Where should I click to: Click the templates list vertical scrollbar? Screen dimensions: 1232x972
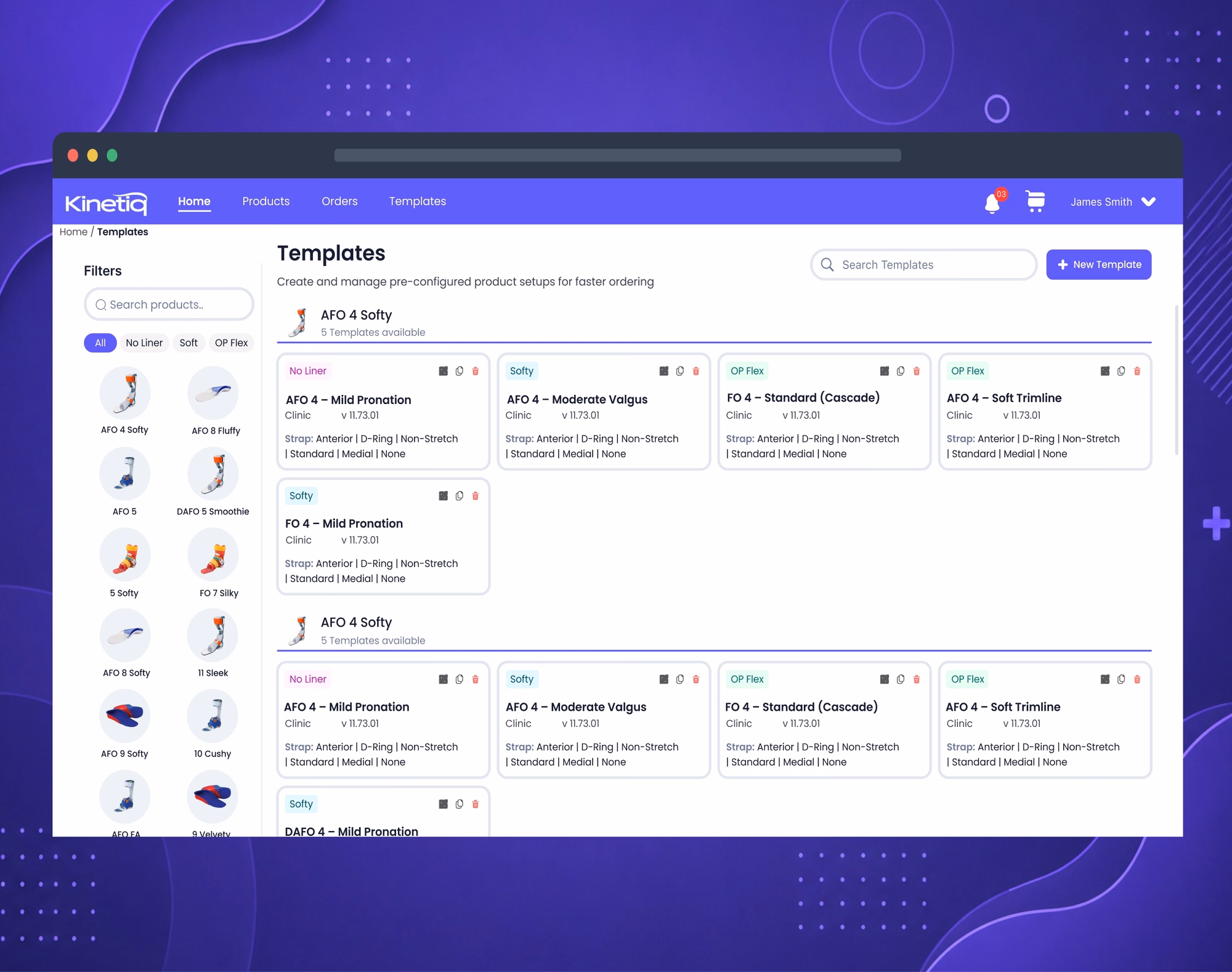pos(1177,380)
